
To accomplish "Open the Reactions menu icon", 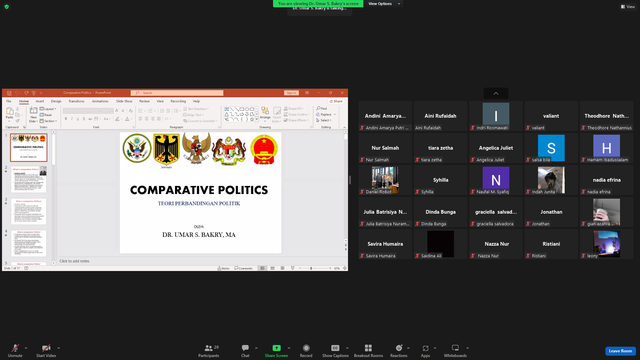I will point(399,348).
